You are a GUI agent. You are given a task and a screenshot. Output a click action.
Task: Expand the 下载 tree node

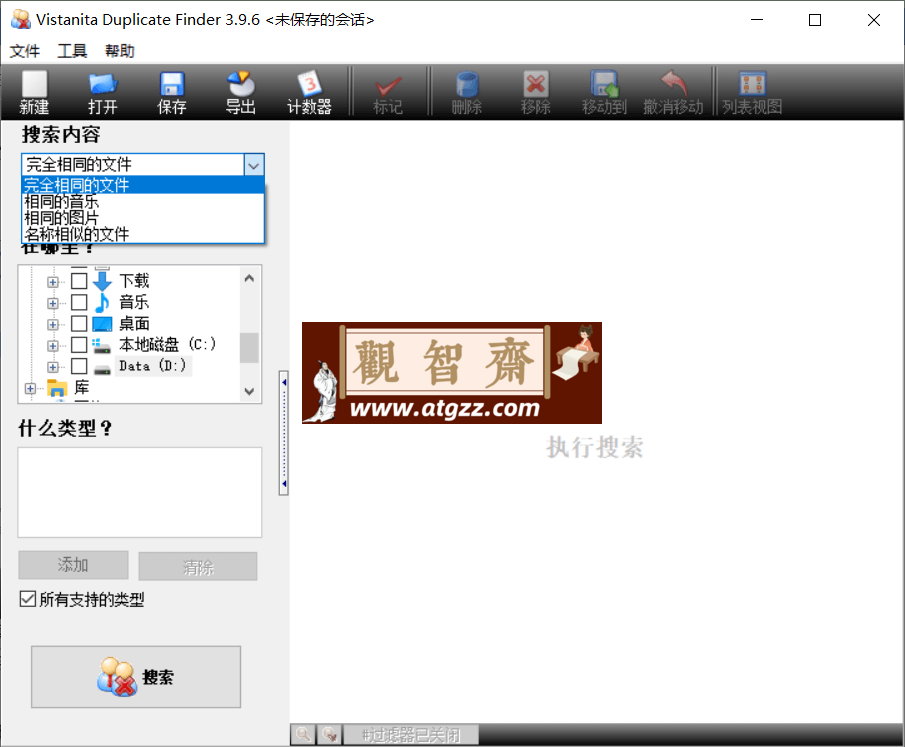53,282
